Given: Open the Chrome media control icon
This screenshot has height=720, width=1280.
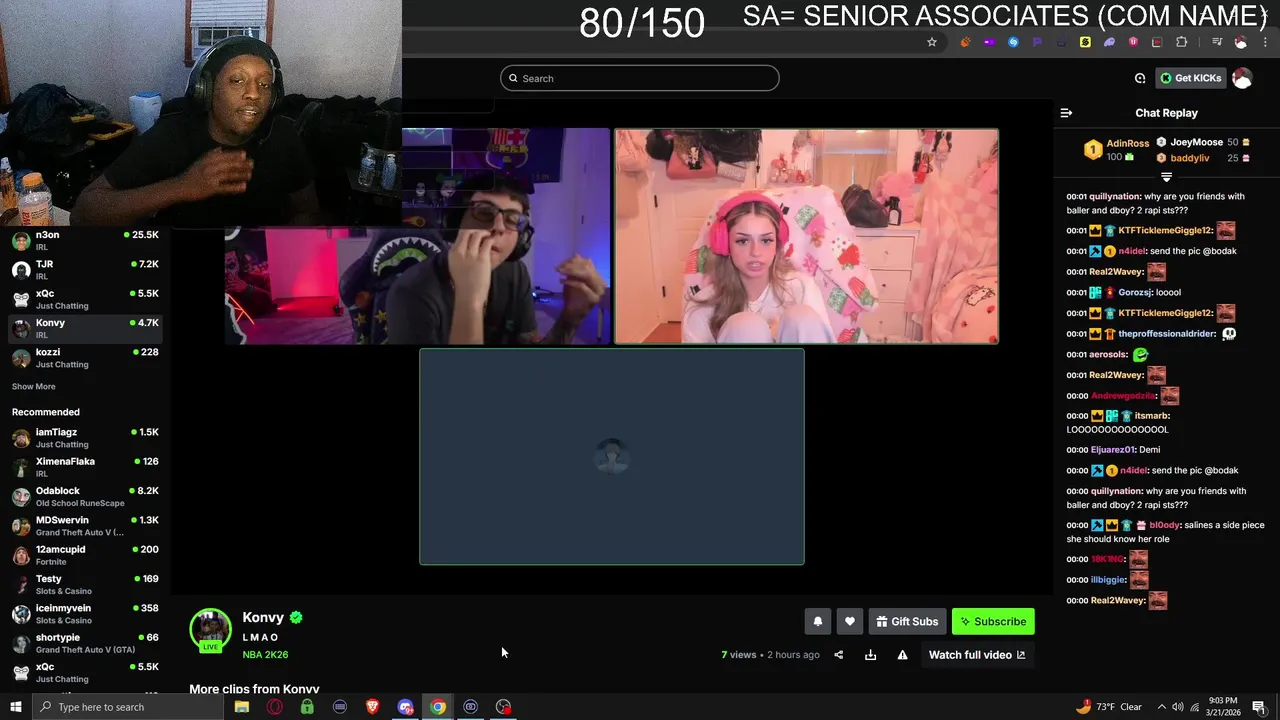Looking at the screenshot, I should coord(1217,42).
